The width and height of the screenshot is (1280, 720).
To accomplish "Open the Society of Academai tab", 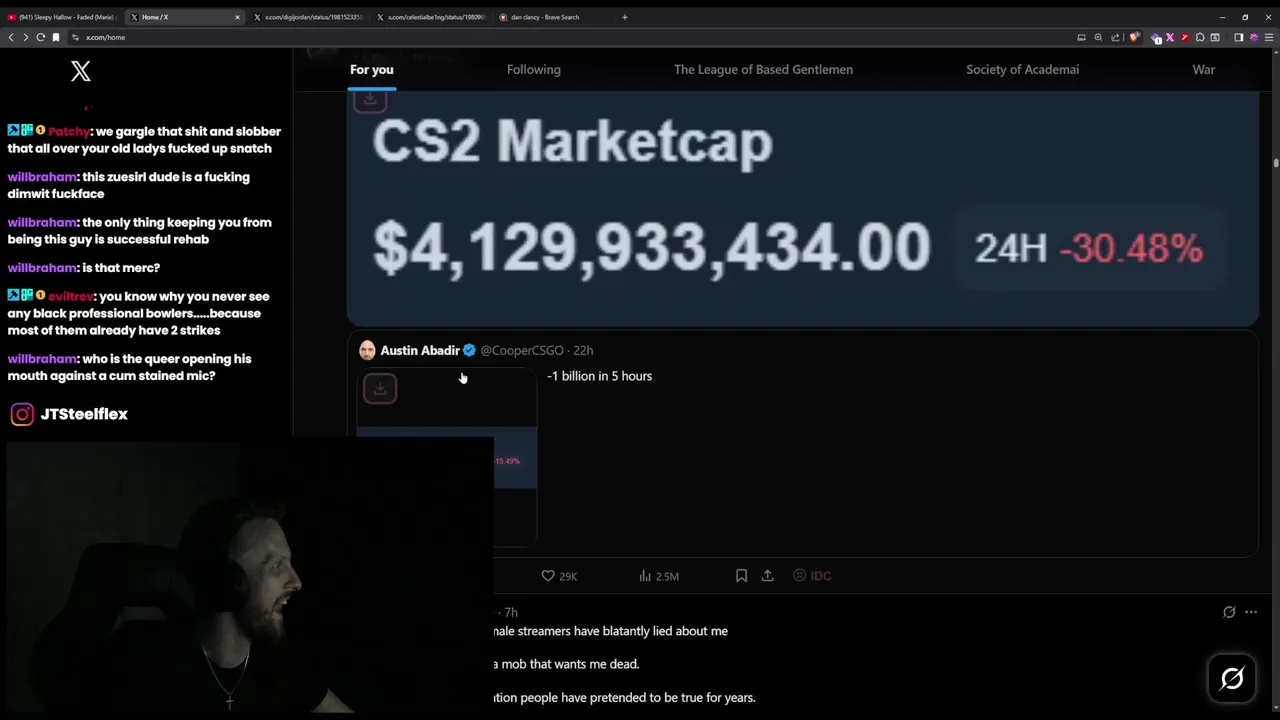I will click(1022, 69).
